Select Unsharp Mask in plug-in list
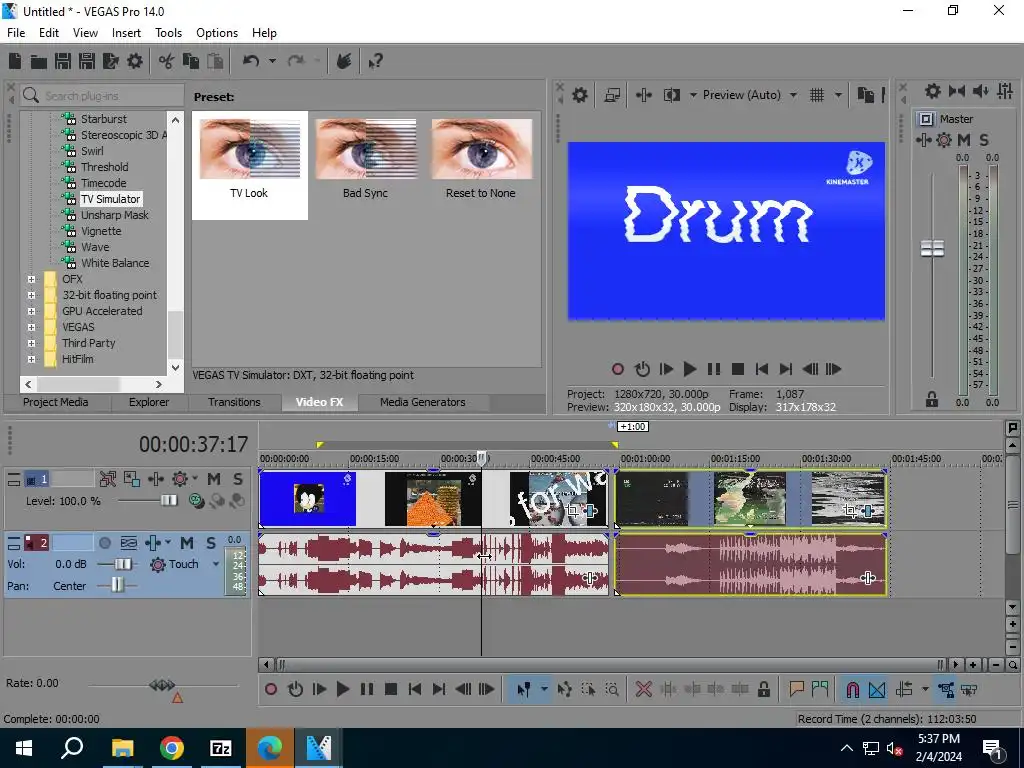1024x768 pixels. click(x=114, y=215)
